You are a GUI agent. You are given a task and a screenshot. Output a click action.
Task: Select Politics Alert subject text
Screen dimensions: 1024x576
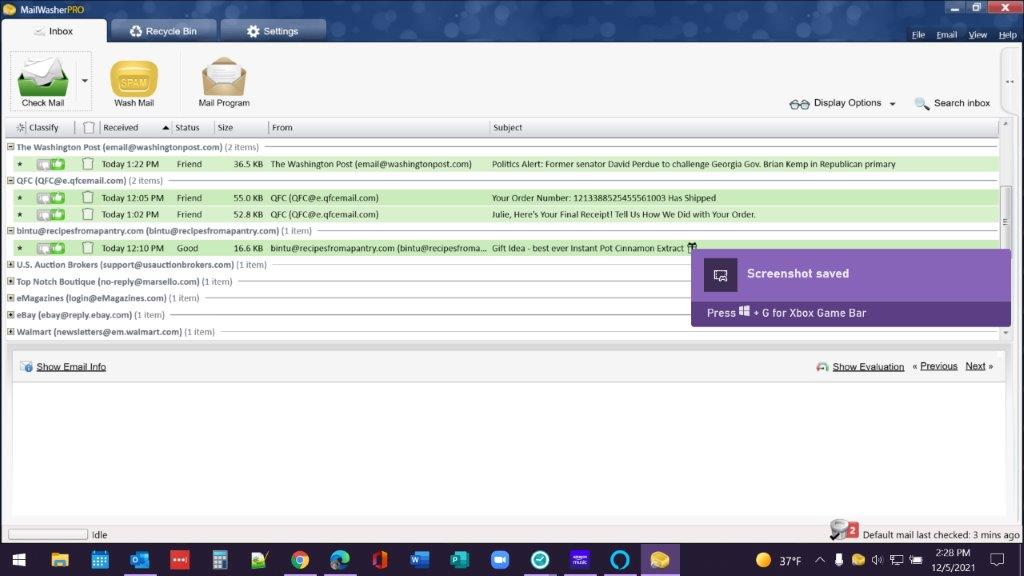coord(694,164)
